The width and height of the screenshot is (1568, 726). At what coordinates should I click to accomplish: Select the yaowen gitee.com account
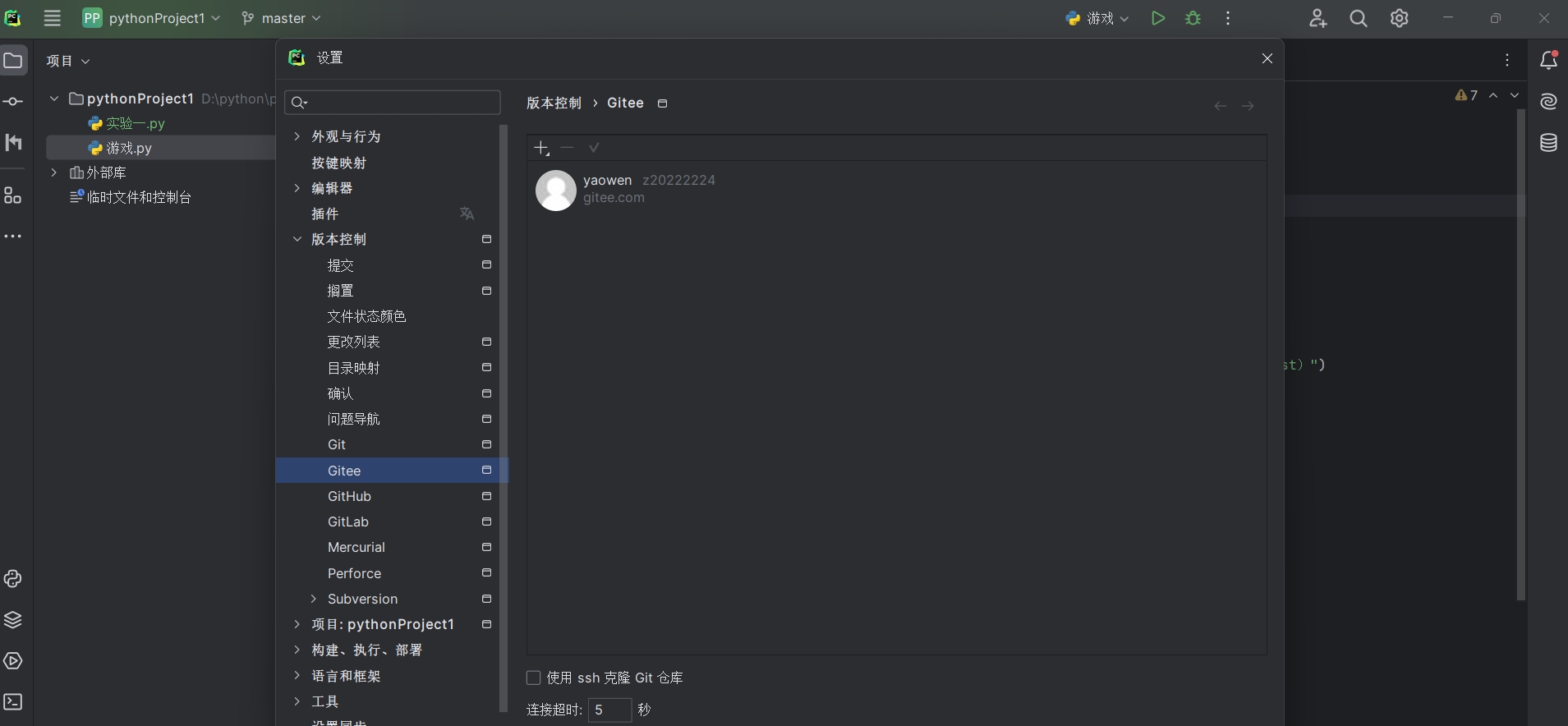[896, 190]
